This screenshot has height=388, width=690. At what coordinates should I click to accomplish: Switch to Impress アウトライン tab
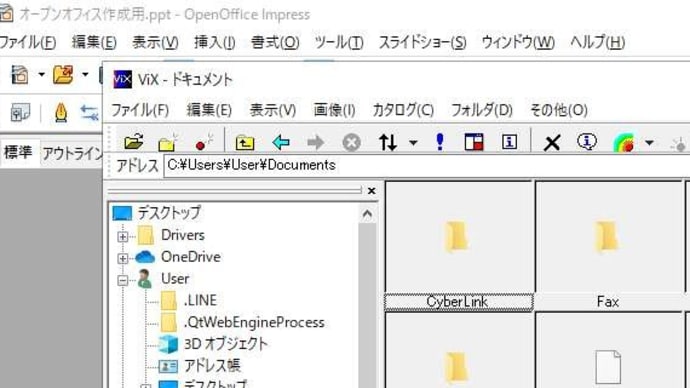click(x=72, y=153)
